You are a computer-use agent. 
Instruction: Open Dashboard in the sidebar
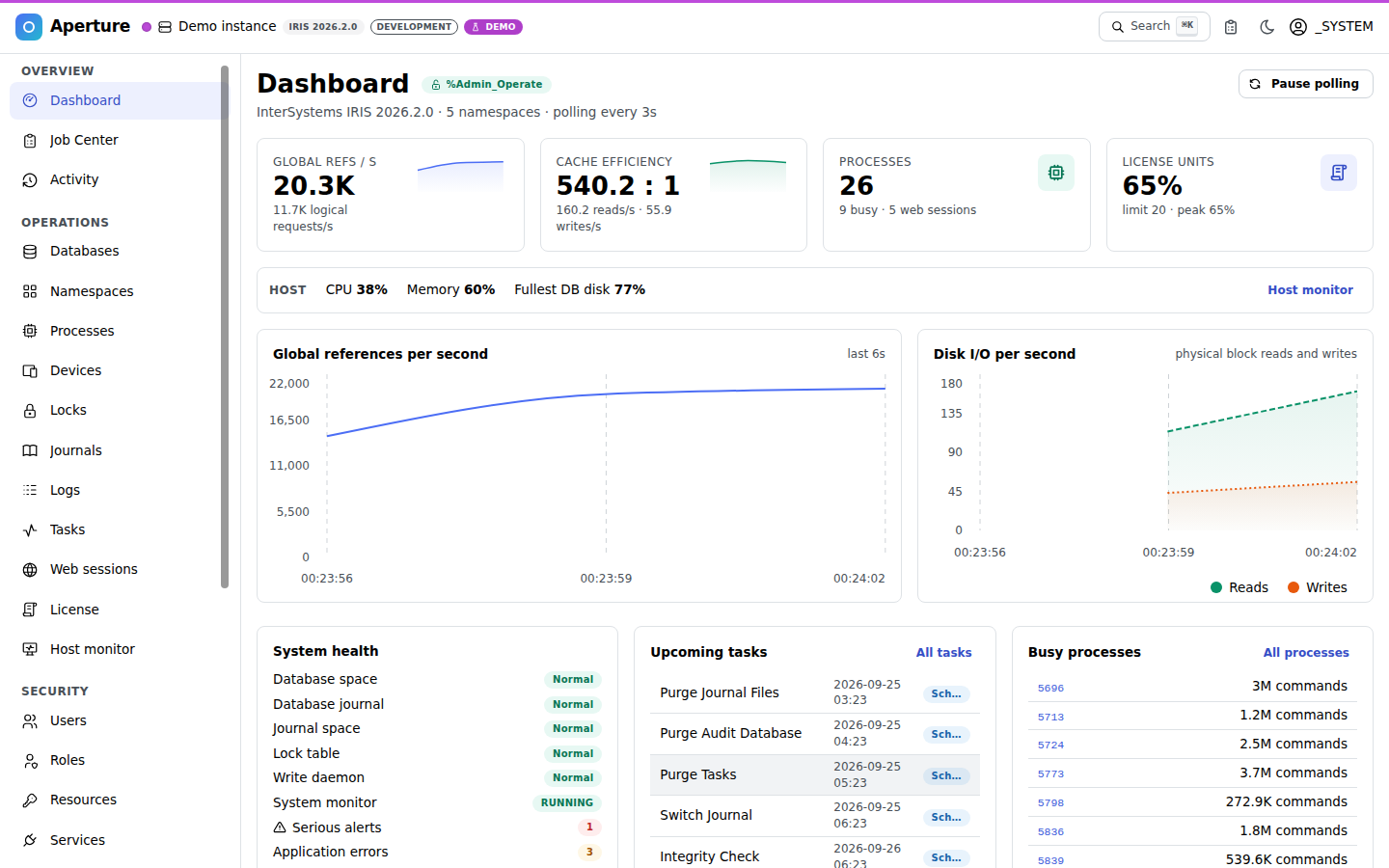[x=118, y=100]
